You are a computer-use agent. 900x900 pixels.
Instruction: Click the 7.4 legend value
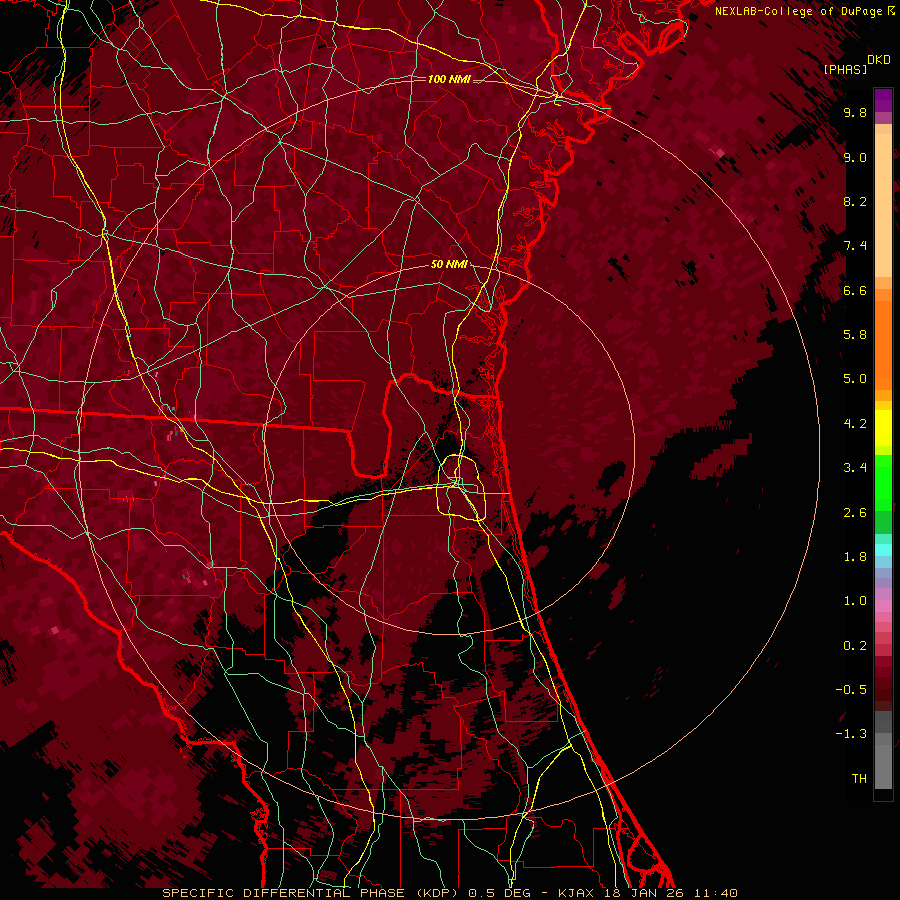(x=855, y=246)
